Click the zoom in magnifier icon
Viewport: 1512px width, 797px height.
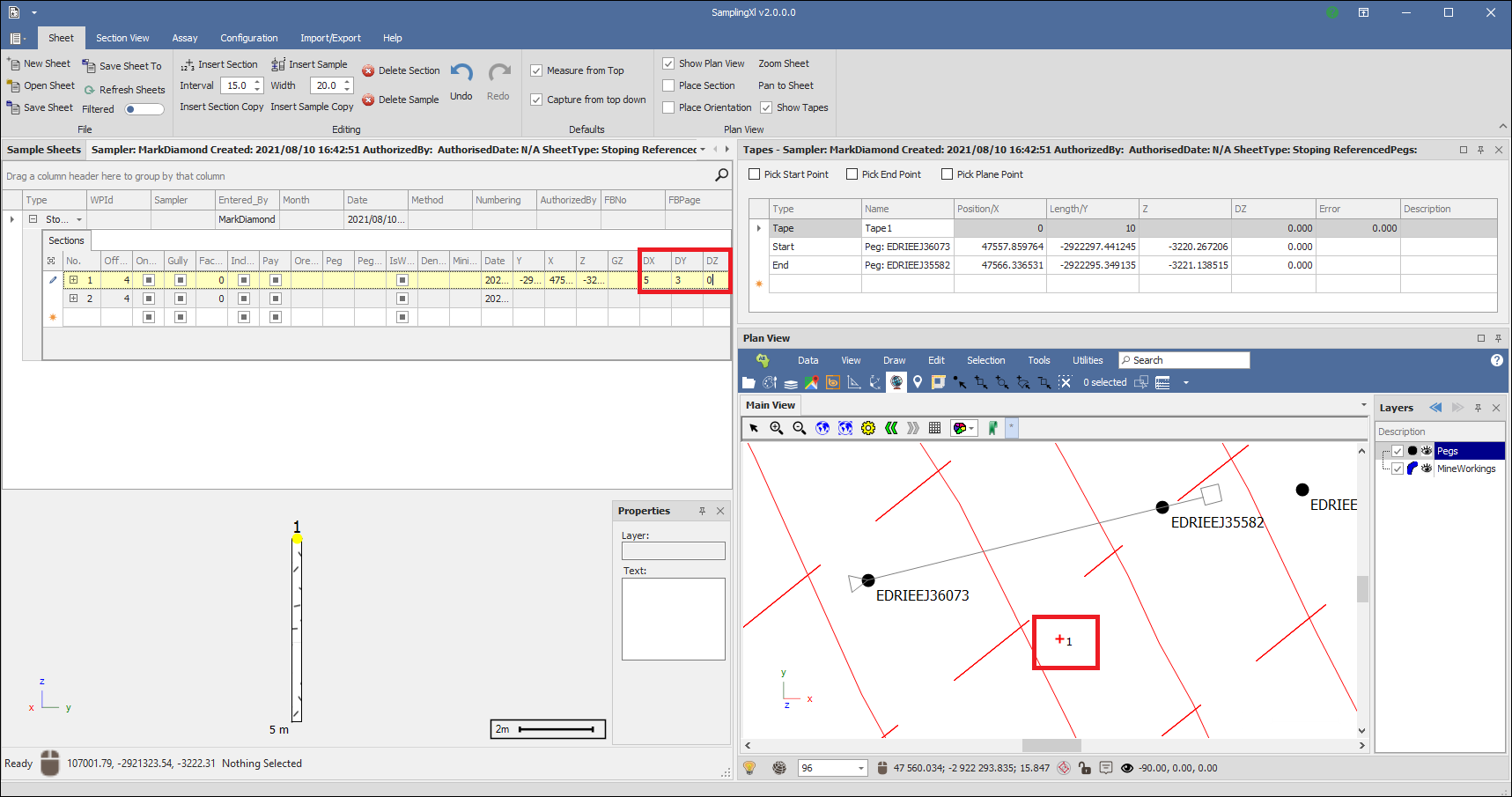click(x=777, y=428)
